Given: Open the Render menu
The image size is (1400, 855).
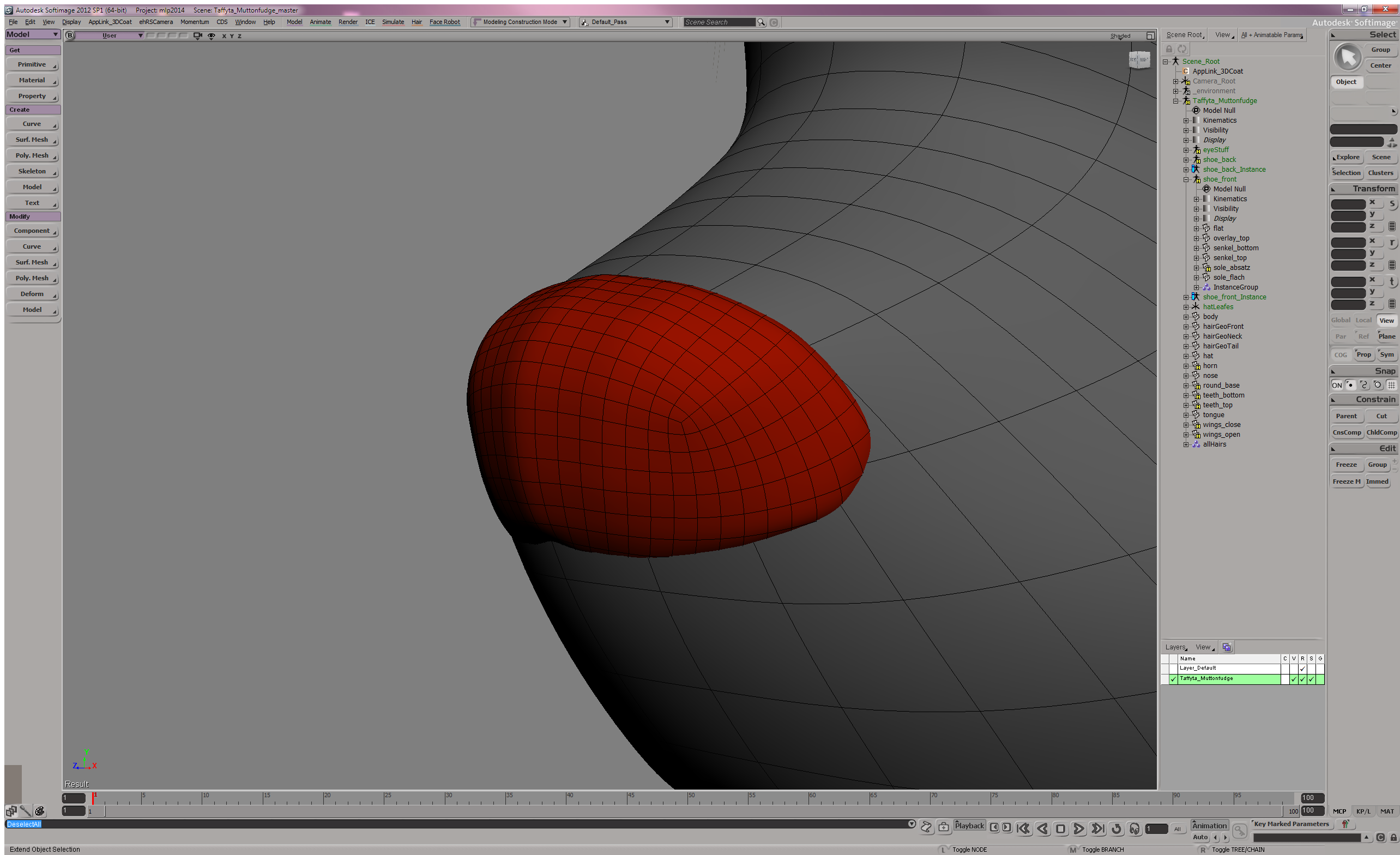Looking at the screenshot, I should tap(348, 22).
